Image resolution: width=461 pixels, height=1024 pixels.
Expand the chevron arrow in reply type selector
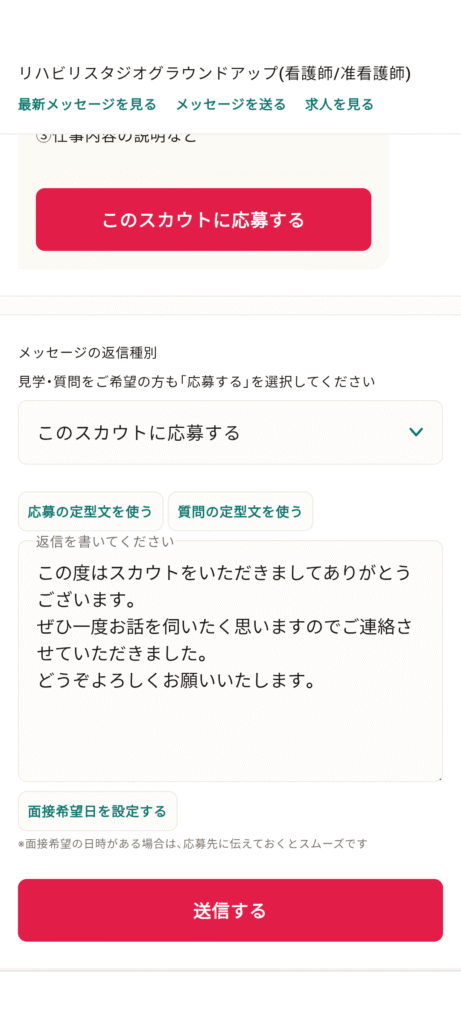click(x=416, y=432)
